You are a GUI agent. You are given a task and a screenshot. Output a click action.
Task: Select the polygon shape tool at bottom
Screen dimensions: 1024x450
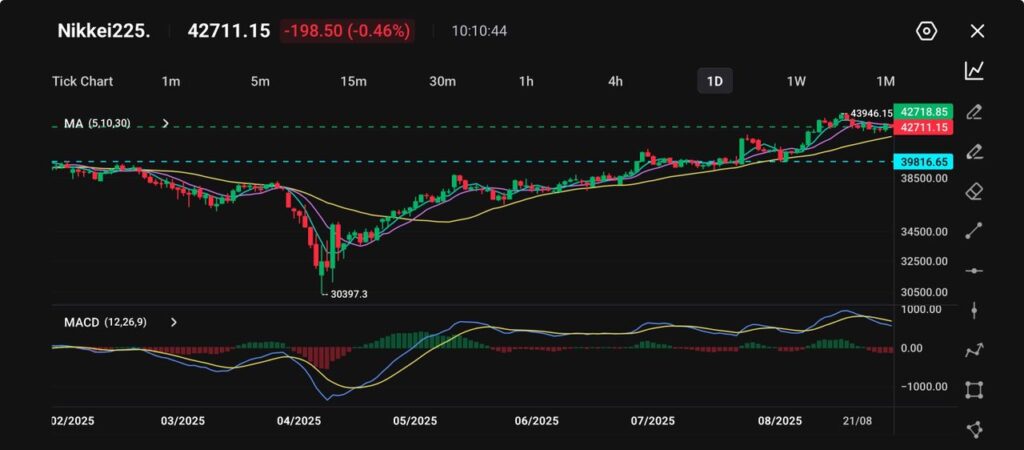pyautogui.click(x=974, y=429)
